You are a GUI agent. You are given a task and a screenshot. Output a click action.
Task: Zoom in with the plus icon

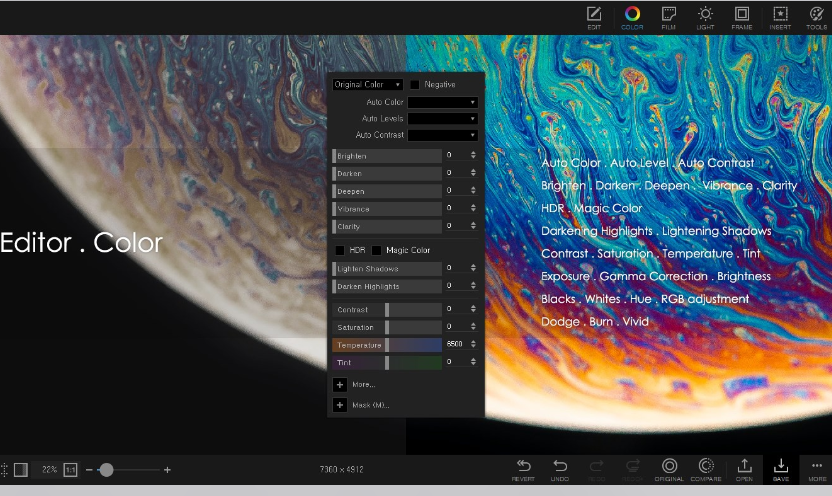click(x=167, y=469)
